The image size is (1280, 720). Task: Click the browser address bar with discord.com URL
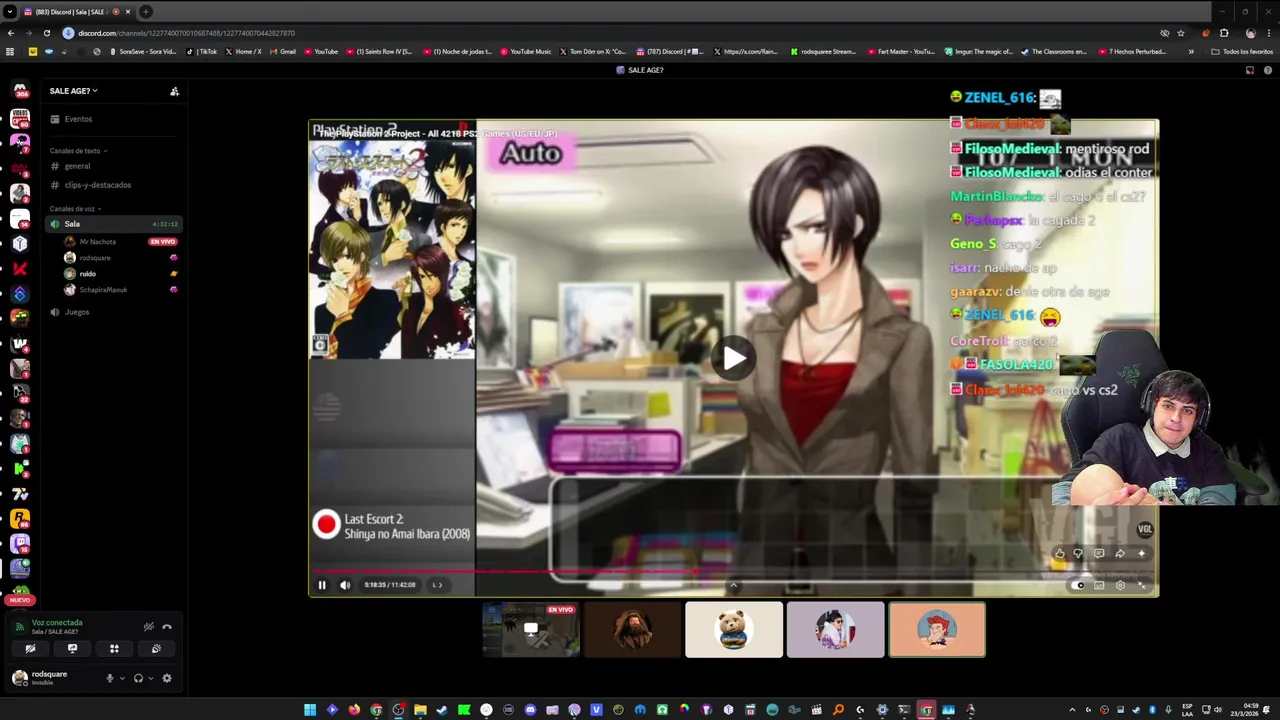pos(600,33)
